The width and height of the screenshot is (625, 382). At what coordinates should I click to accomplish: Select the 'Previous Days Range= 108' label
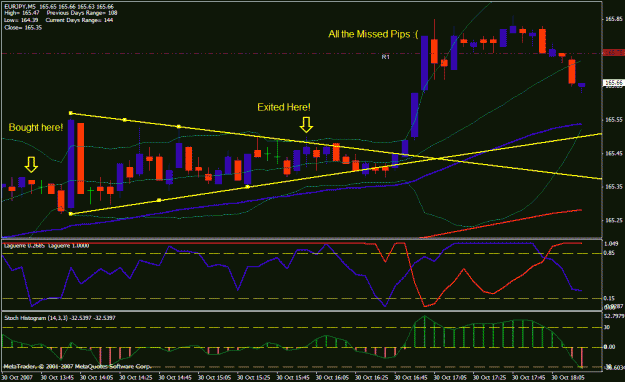point(82,13)
